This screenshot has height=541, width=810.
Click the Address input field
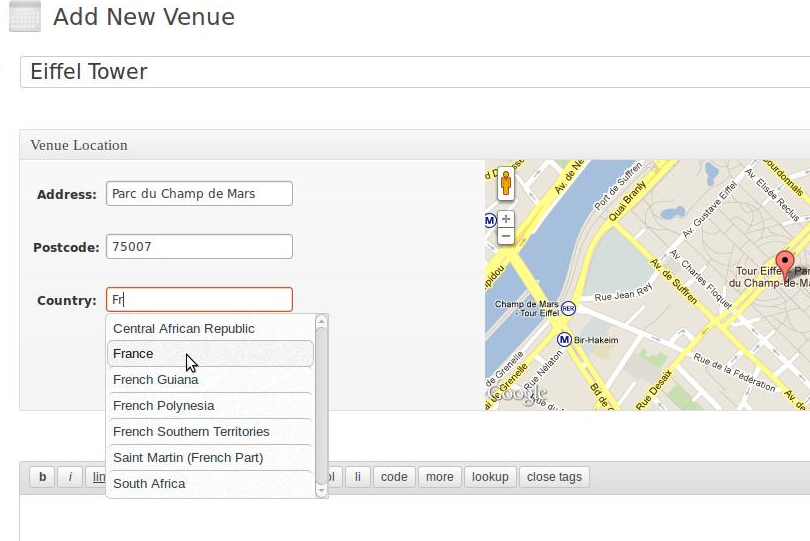coord(199,194)
